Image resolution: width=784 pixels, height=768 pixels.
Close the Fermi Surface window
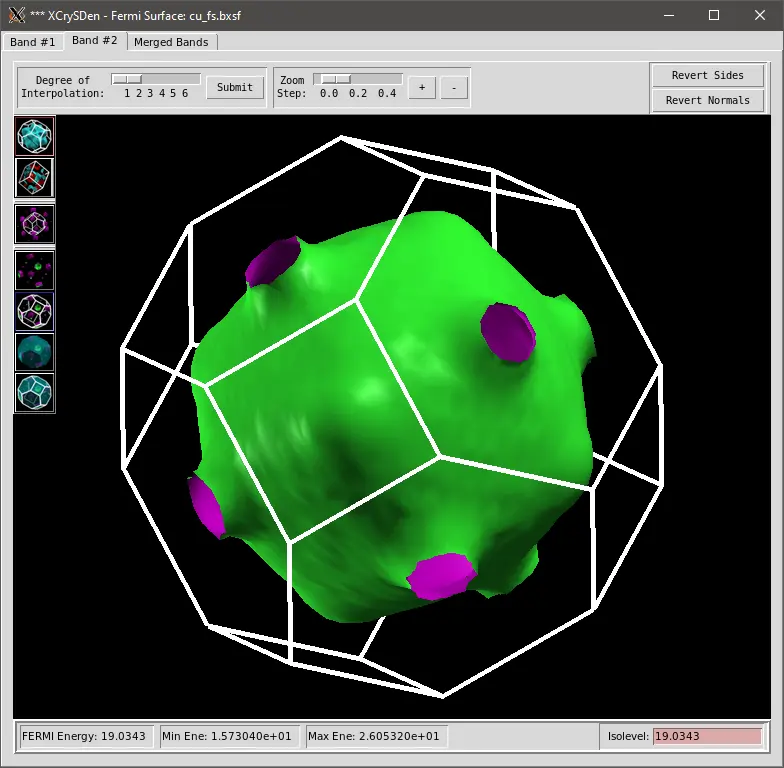click(x=760, y=16)
